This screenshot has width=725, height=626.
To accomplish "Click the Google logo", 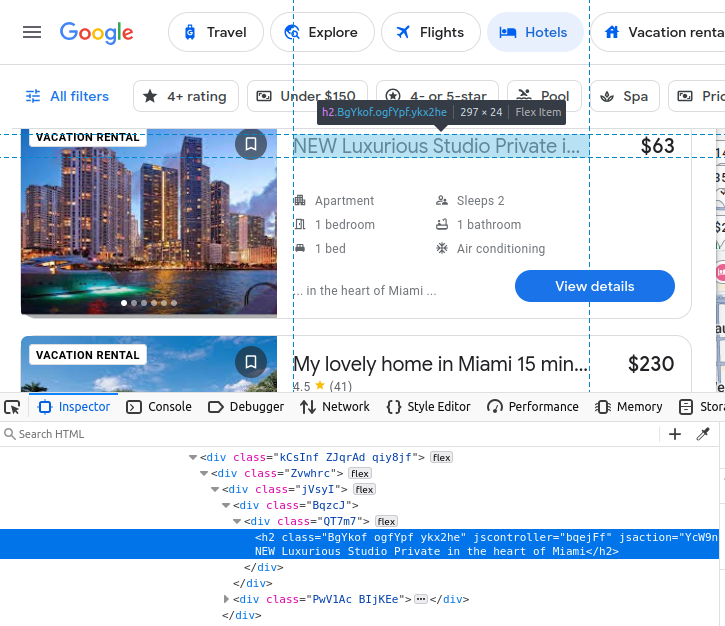I will [x=96, y=32].
